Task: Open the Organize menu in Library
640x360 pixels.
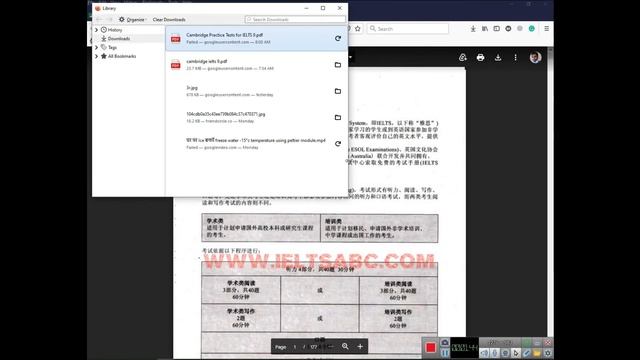Action: [133, 20]
